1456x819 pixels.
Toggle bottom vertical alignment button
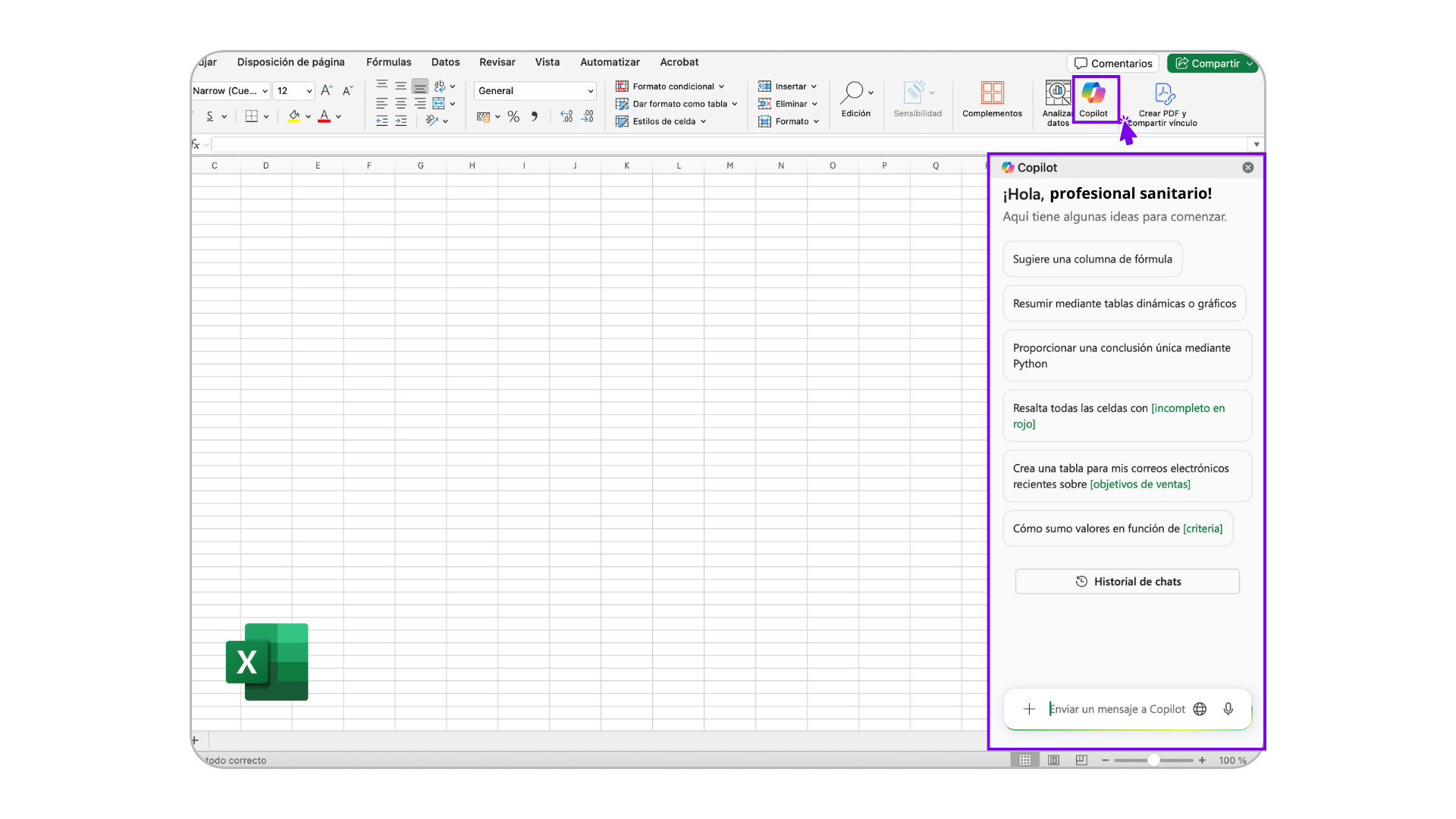pyautogui.click(x=420, y=86)
